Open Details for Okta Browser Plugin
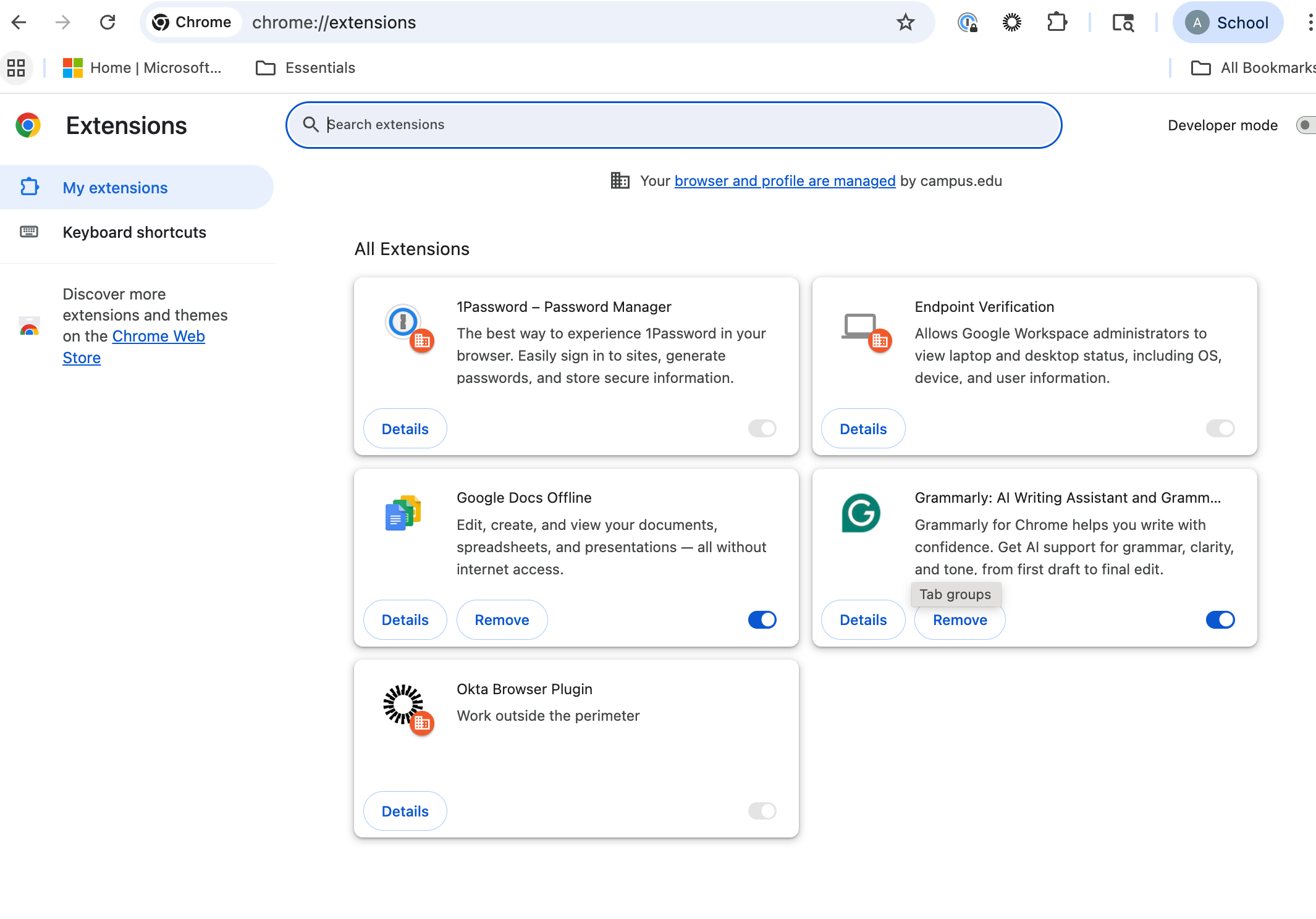Image resolution: width=1316 pixels, height=919 pixels. (x=405, y=811)
